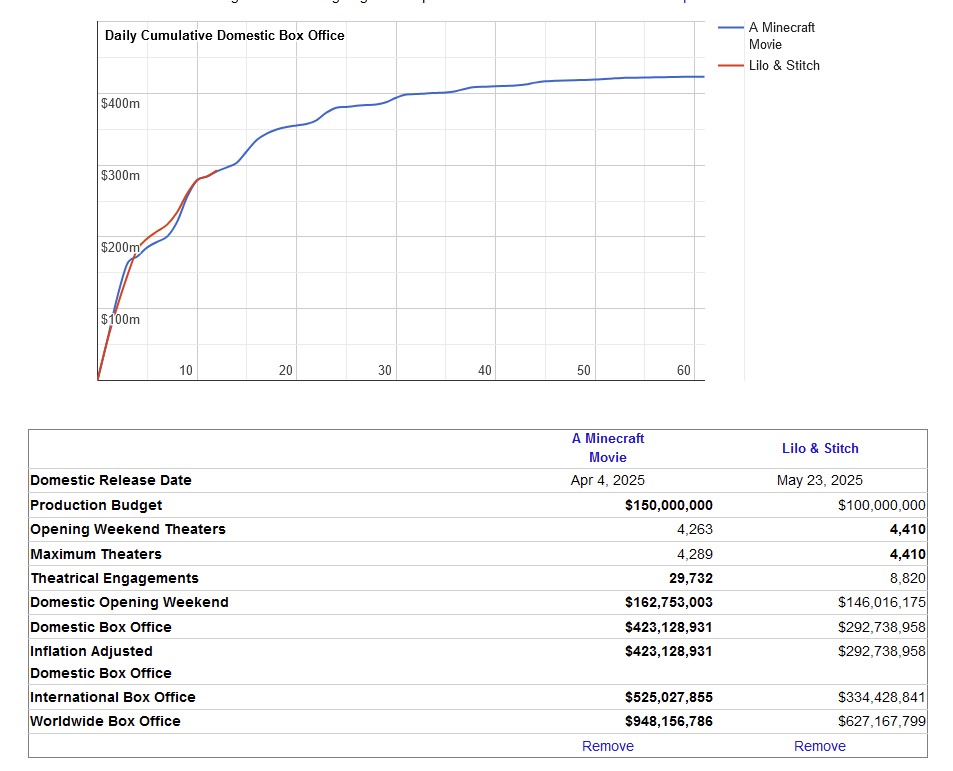Click the $300m label on the chart axis
This screenshot has height=771, width=953.
(120, 175)
